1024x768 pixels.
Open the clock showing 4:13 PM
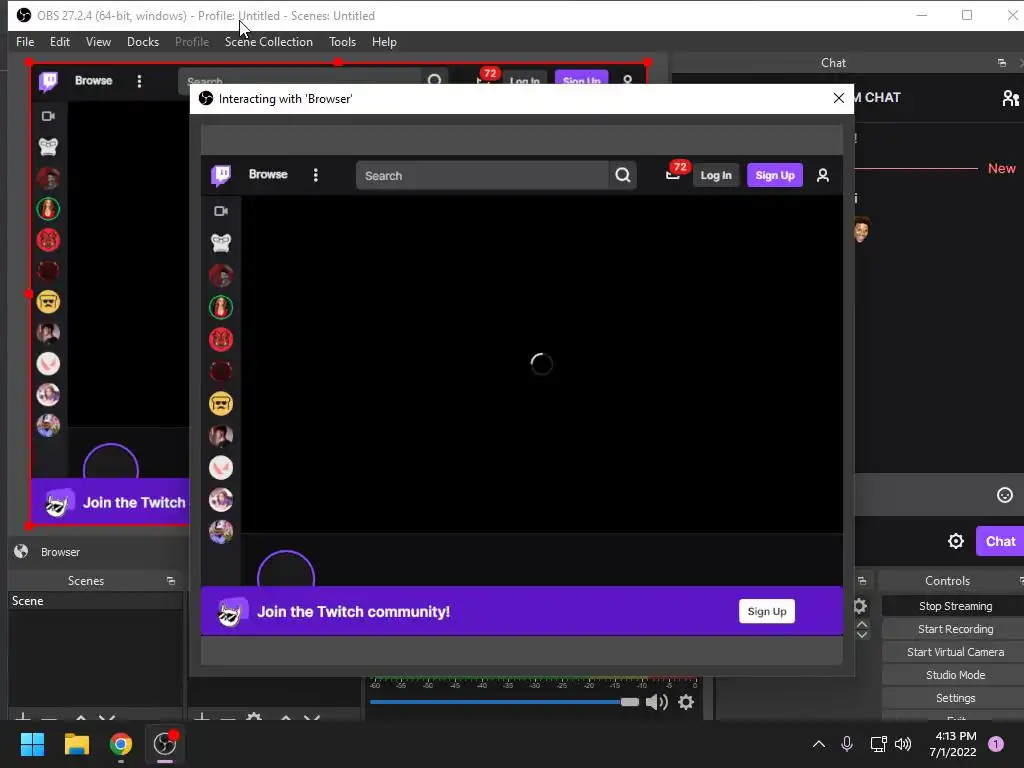point(953,744)
